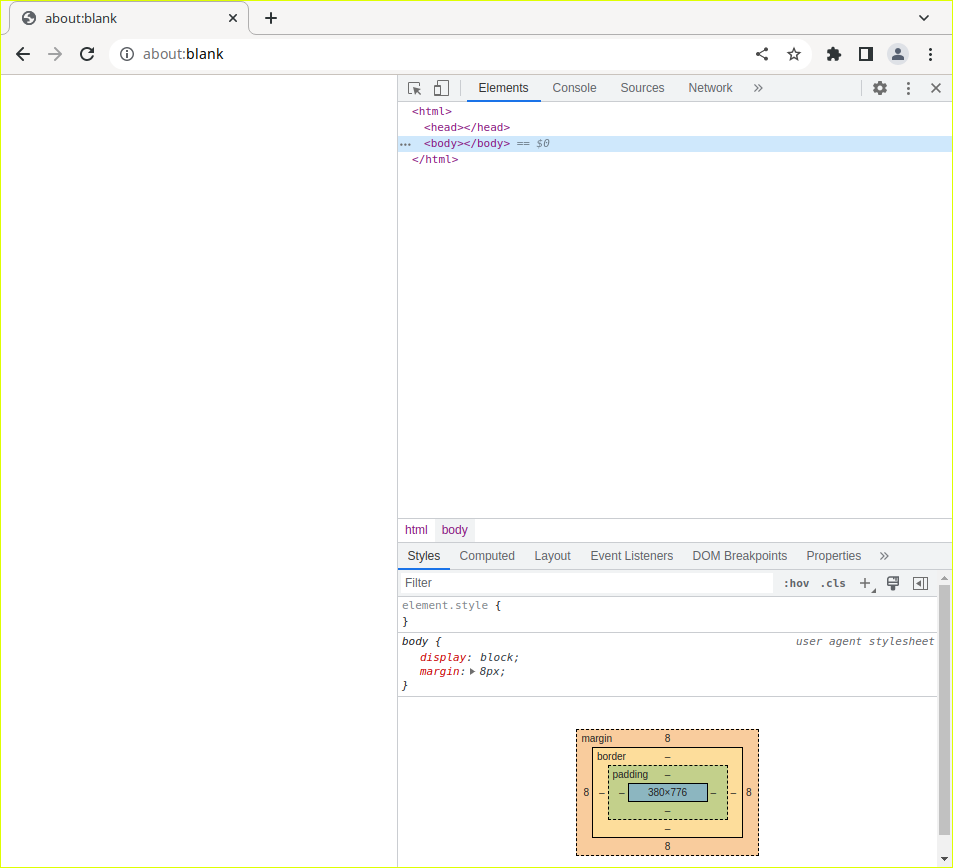This screenshot has width=953, height=868.
Task: Toggle the :hov element state panel
Action: (x=796, y=584)
